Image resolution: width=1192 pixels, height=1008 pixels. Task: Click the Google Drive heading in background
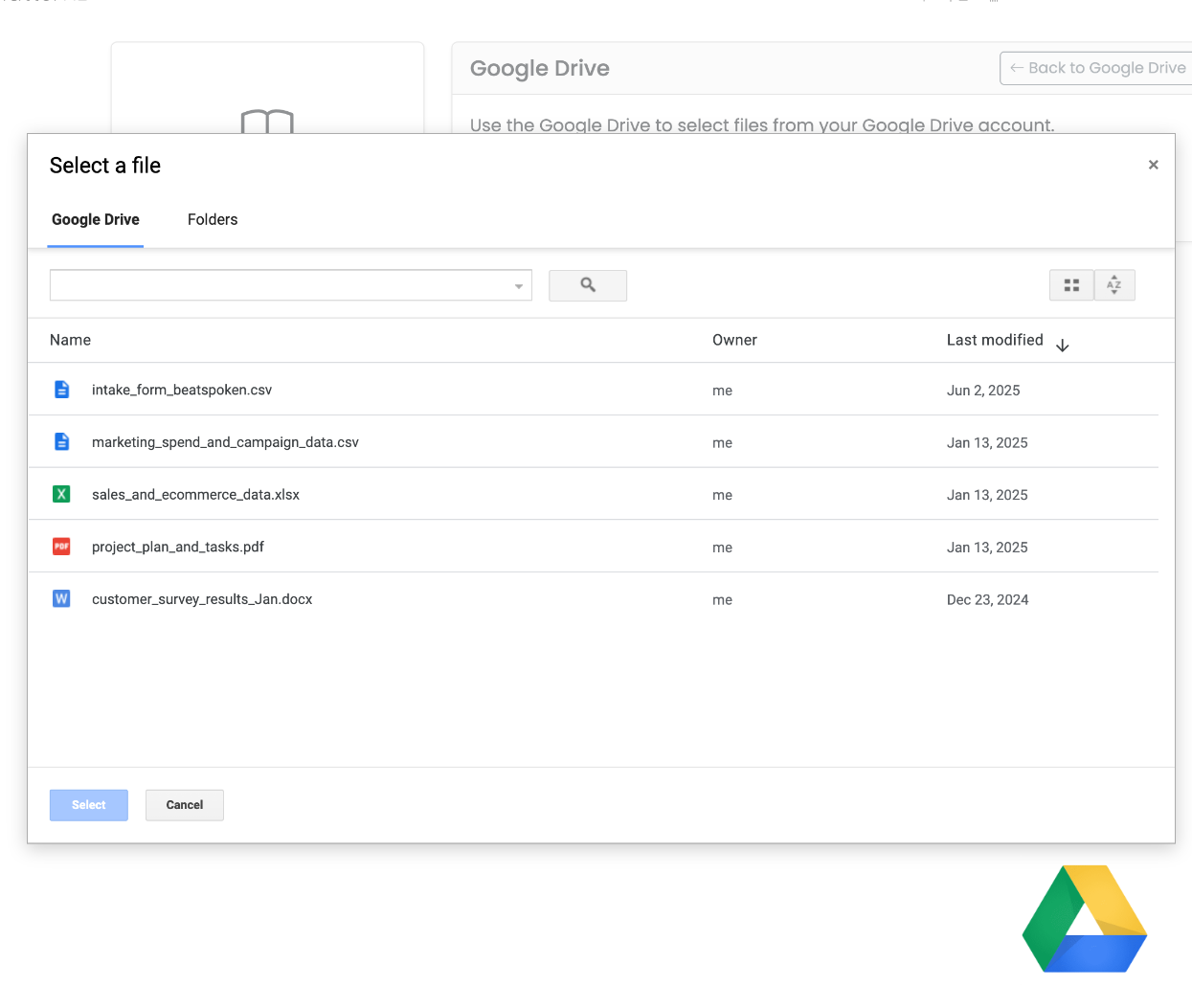tap(540, 68)
